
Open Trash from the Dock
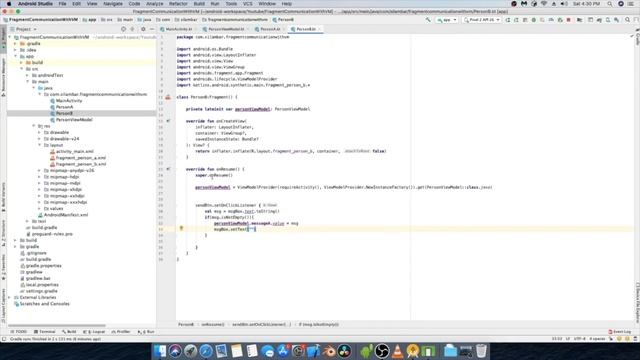pos(481,351)
